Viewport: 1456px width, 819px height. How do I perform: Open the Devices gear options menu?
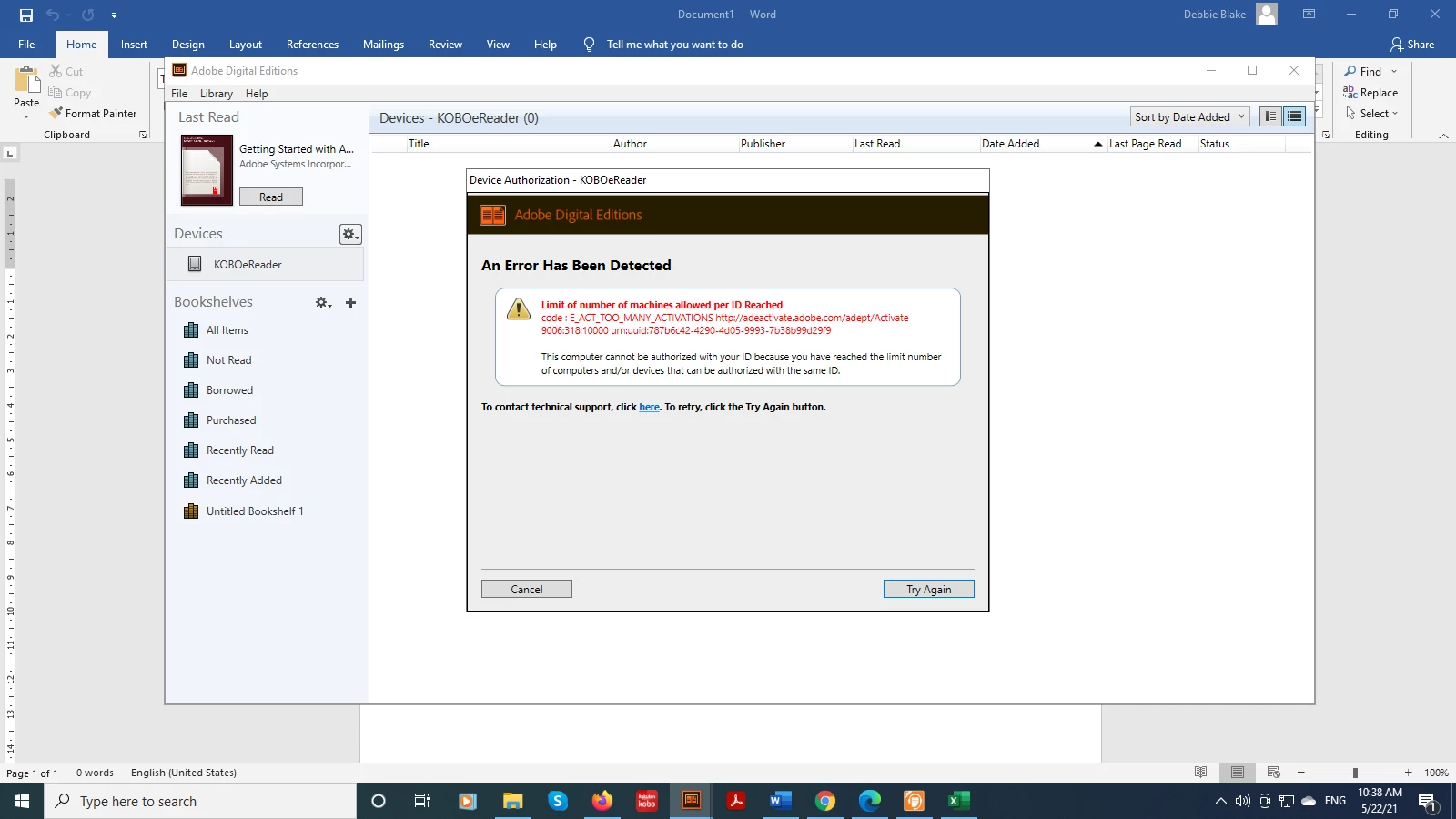click(350, 234)
